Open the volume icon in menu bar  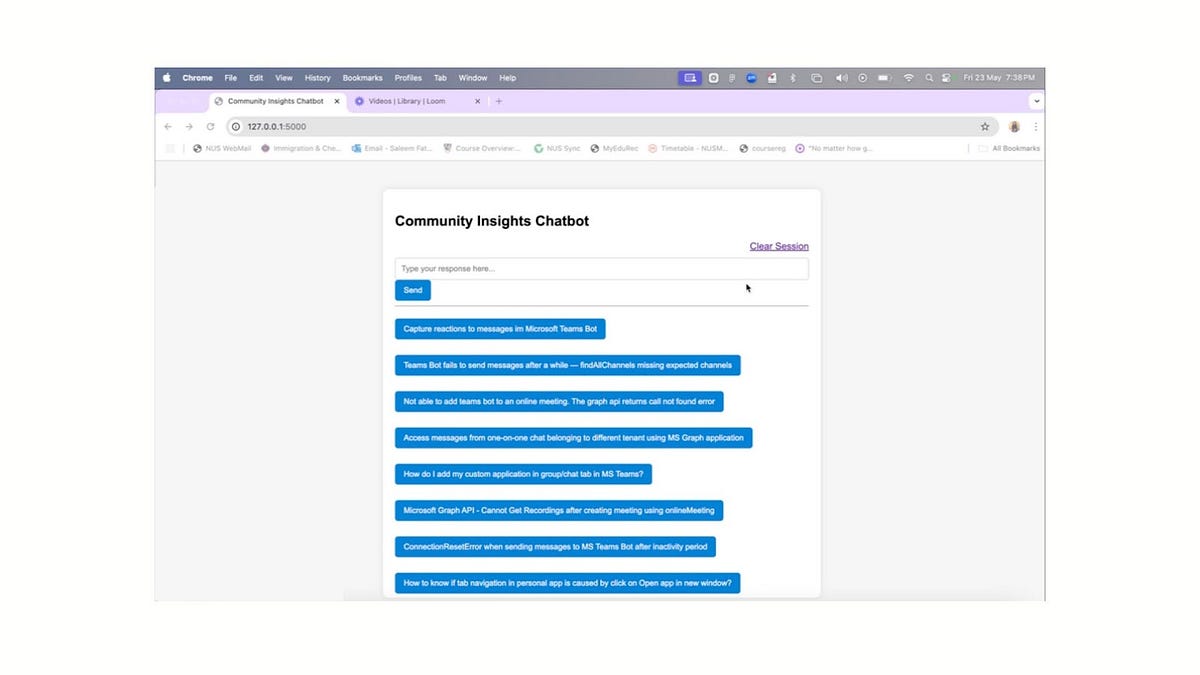click(841, 78)
